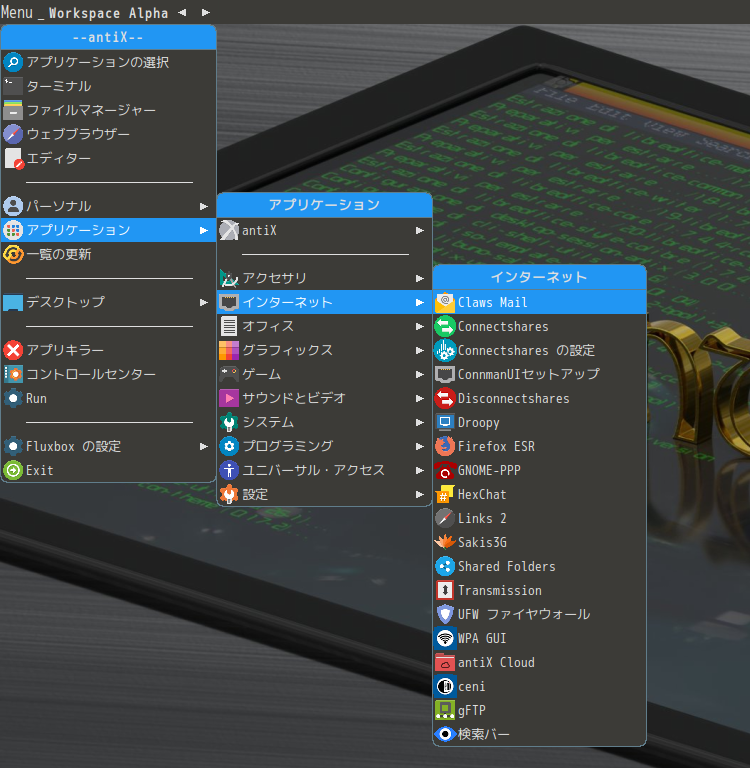Click the ceni icon
The height and width of the screenshot is (768, 750).
pos(445,686)
